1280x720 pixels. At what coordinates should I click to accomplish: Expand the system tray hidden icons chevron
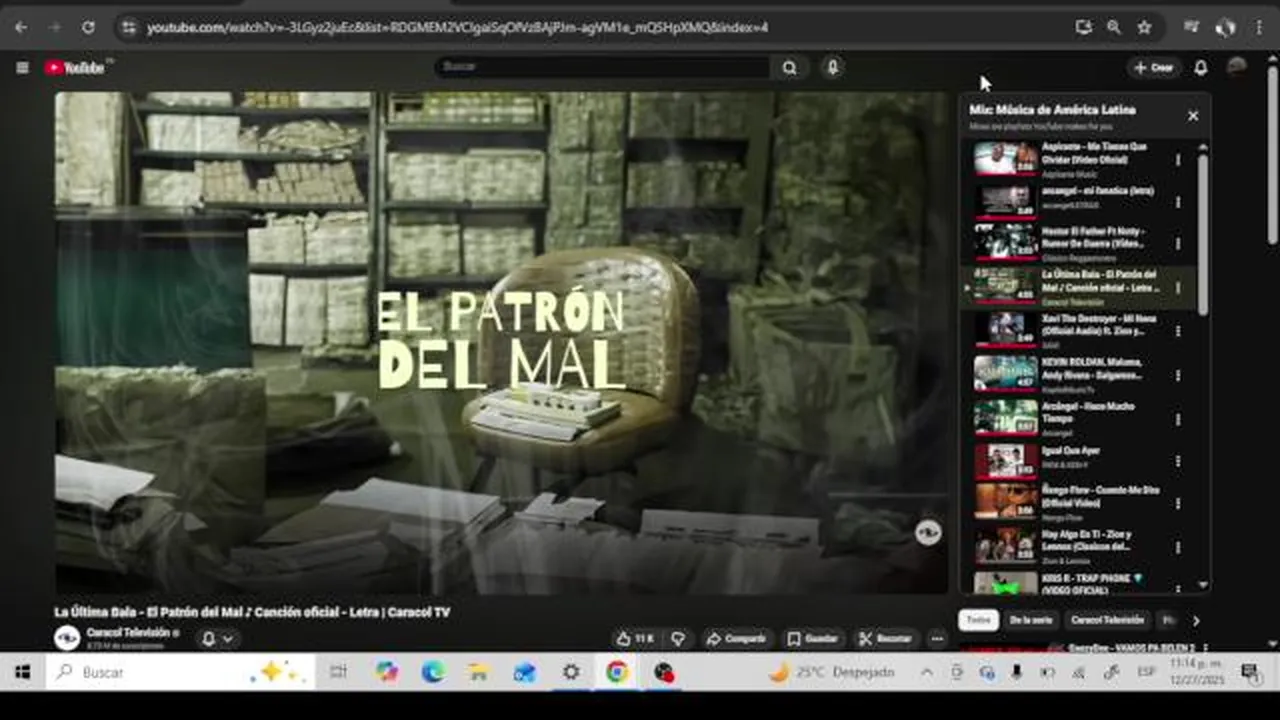(926, 673)
